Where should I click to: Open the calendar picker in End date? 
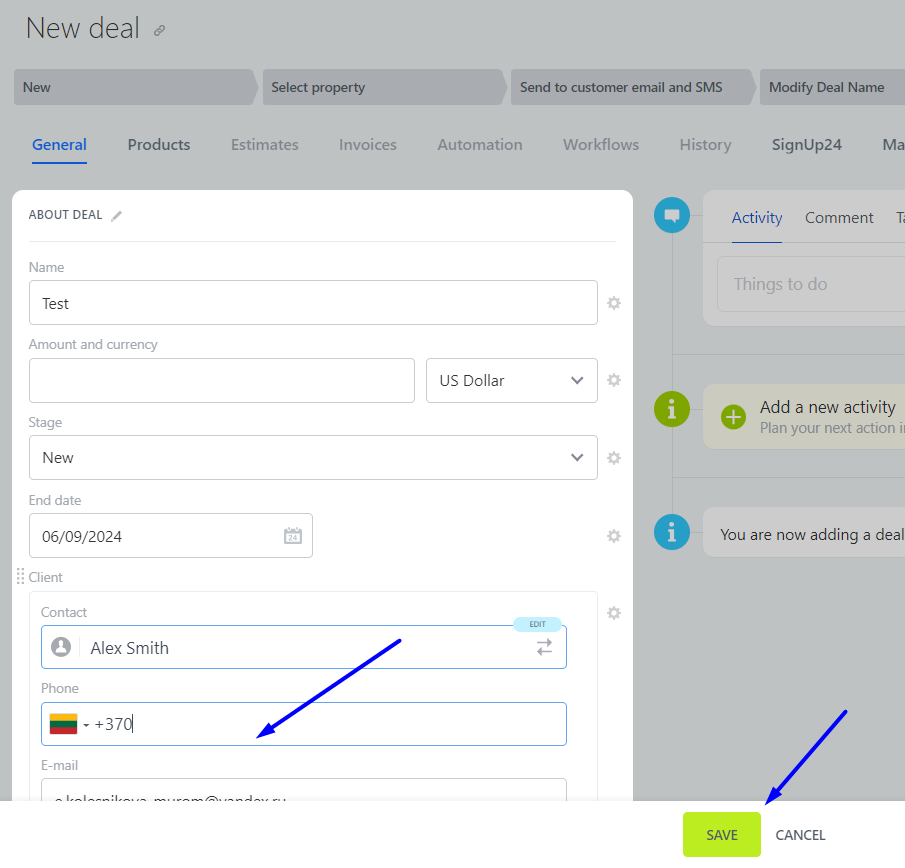(293, 536)
